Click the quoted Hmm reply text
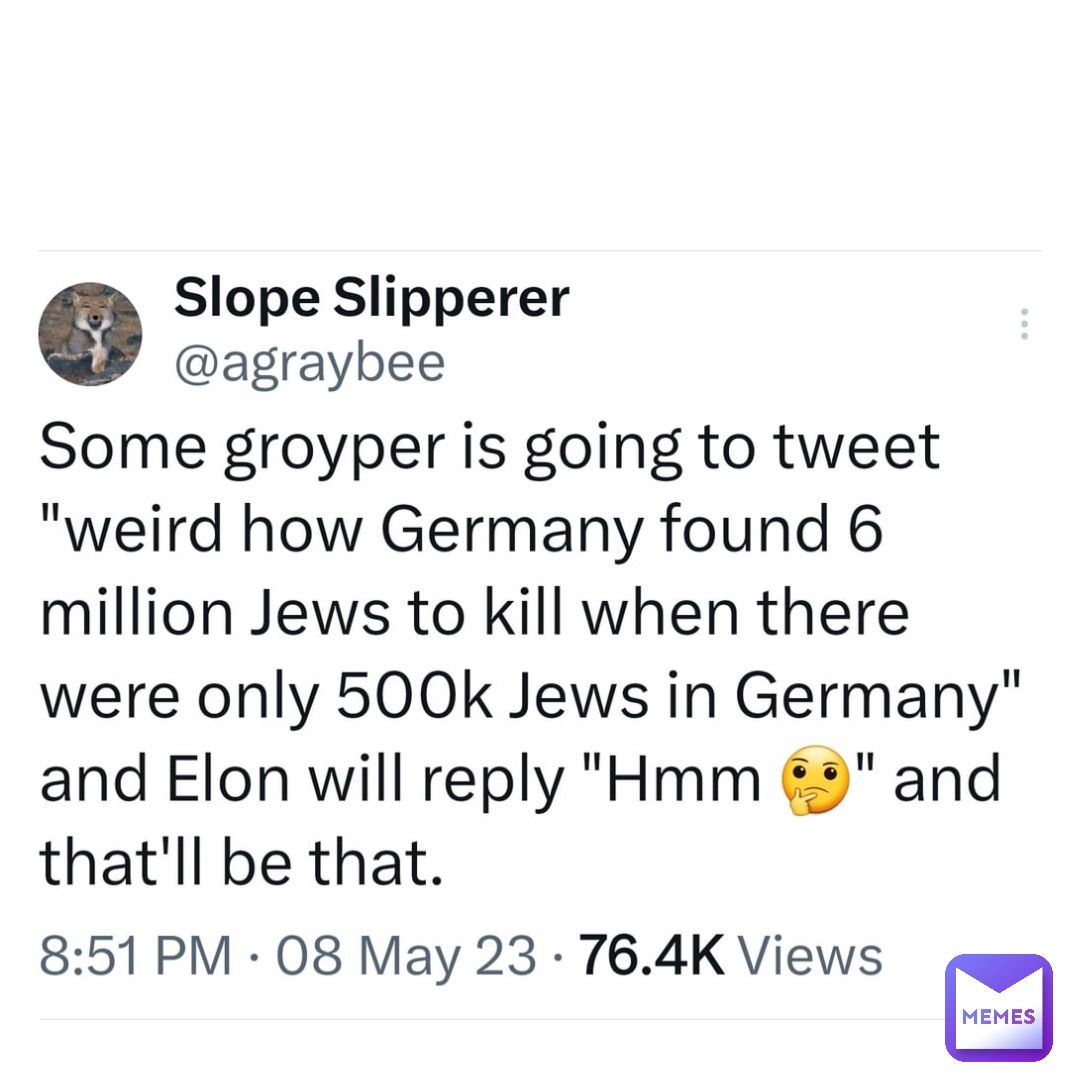Screen dimensions: 1080x1089 (x=700, y=782)
